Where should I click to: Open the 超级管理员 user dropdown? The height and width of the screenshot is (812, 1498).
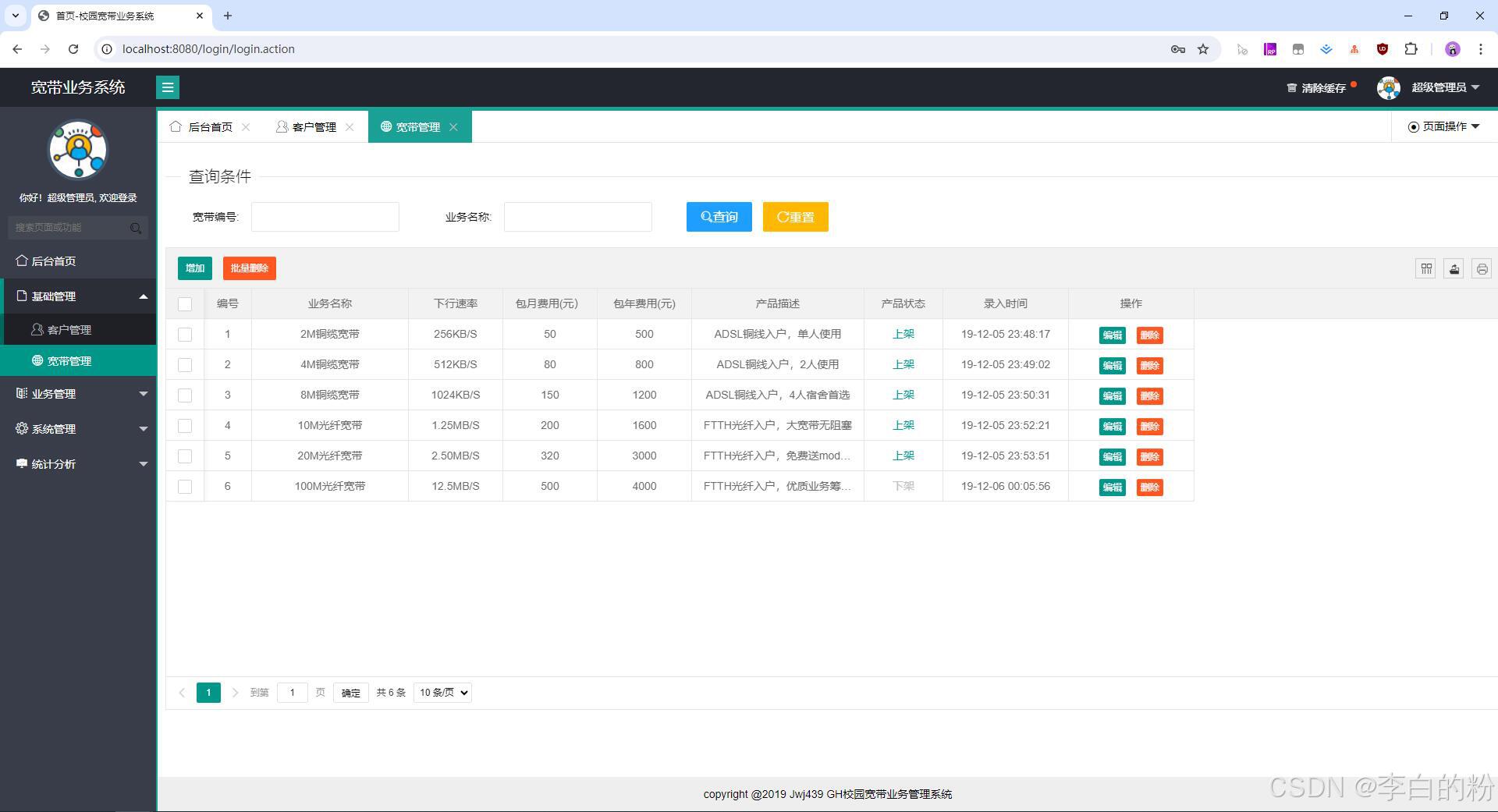tap(1445, 87)
